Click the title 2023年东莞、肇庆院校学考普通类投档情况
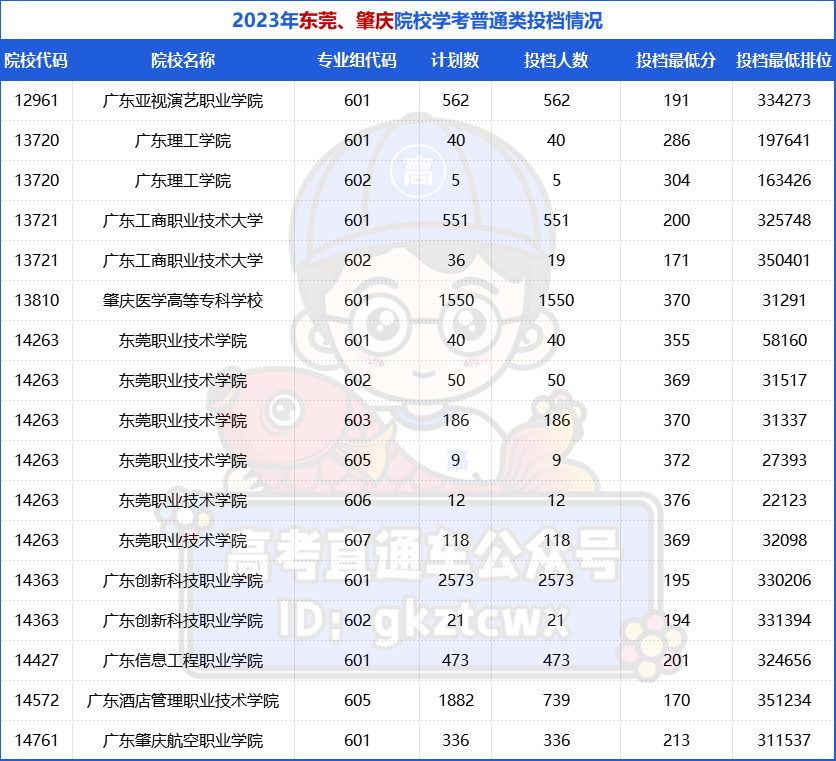The height and width of the screenshot is (761, 836). [417, 21]
